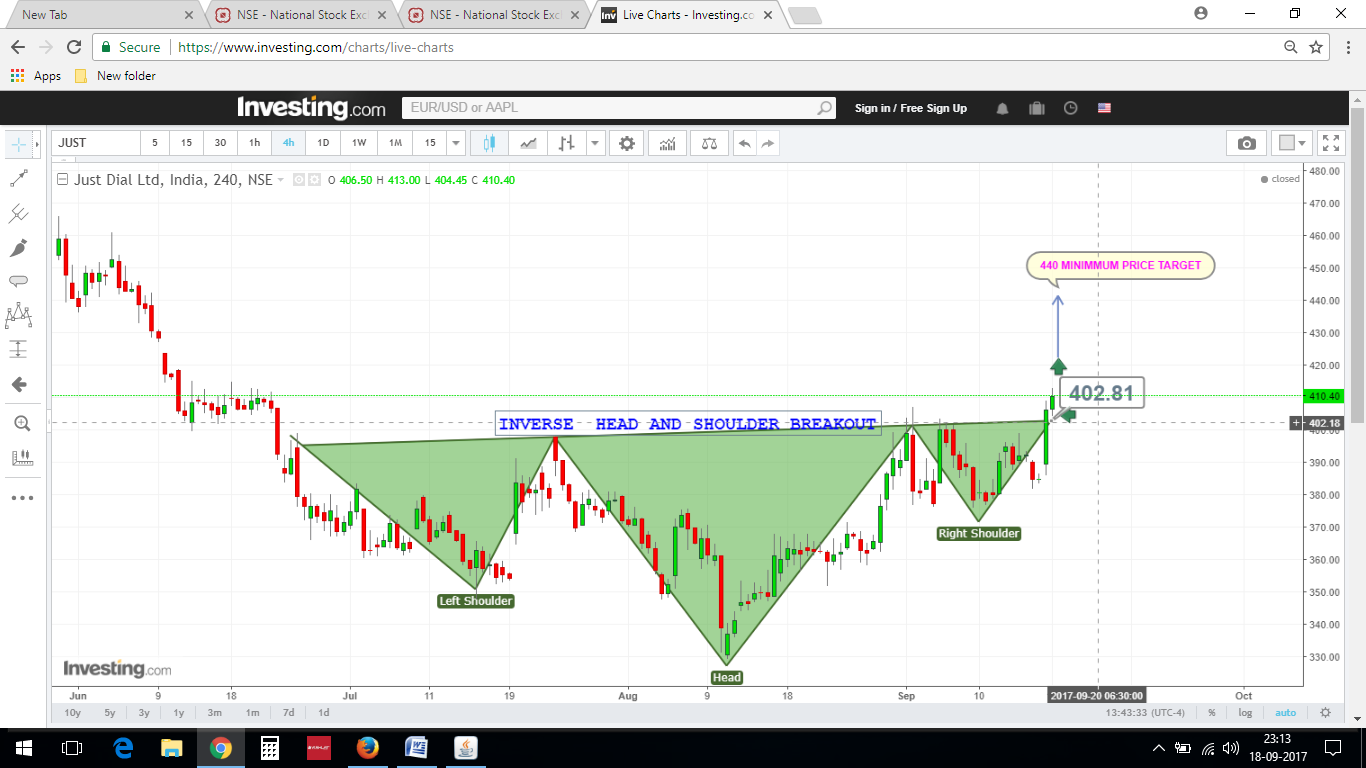
Task: Select the pitchfork drawing tool
Action: point(18,213)
